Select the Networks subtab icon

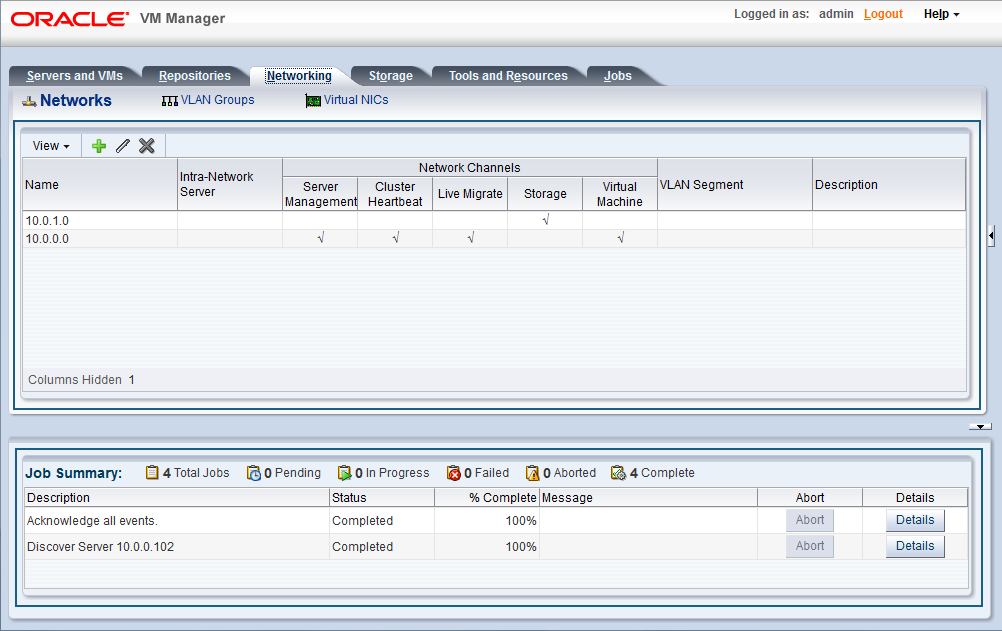pos(27,100)
